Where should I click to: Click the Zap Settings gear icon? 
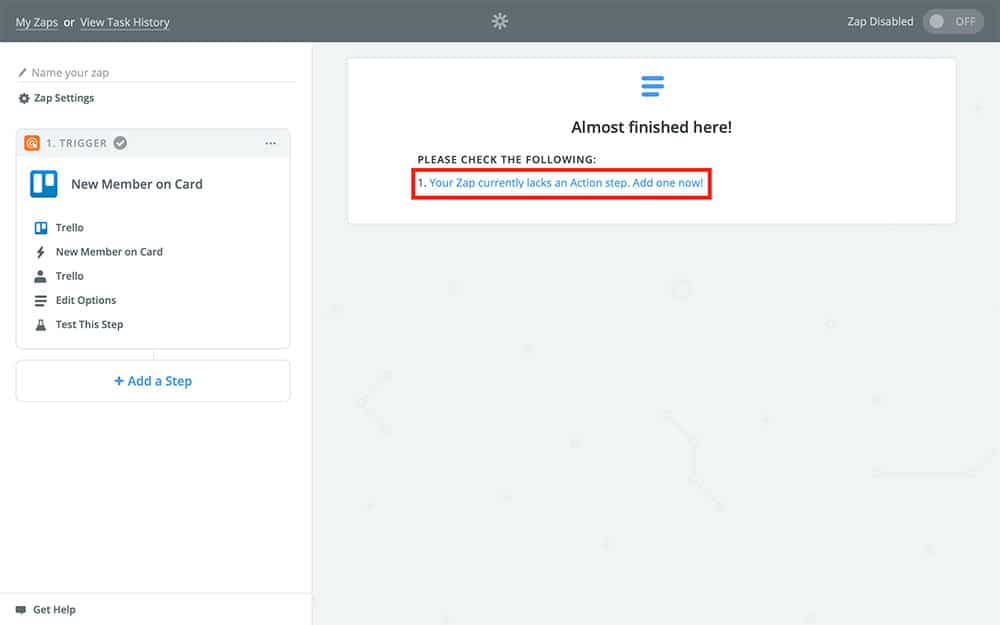click(x=24, y=98)
